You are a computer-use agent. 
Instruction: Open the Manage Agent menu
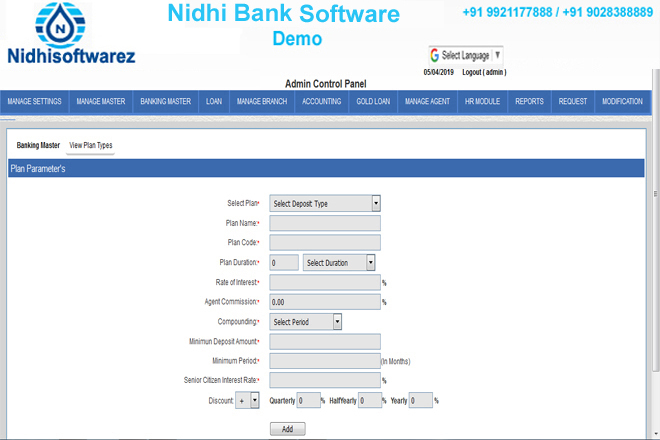point(427,101)
